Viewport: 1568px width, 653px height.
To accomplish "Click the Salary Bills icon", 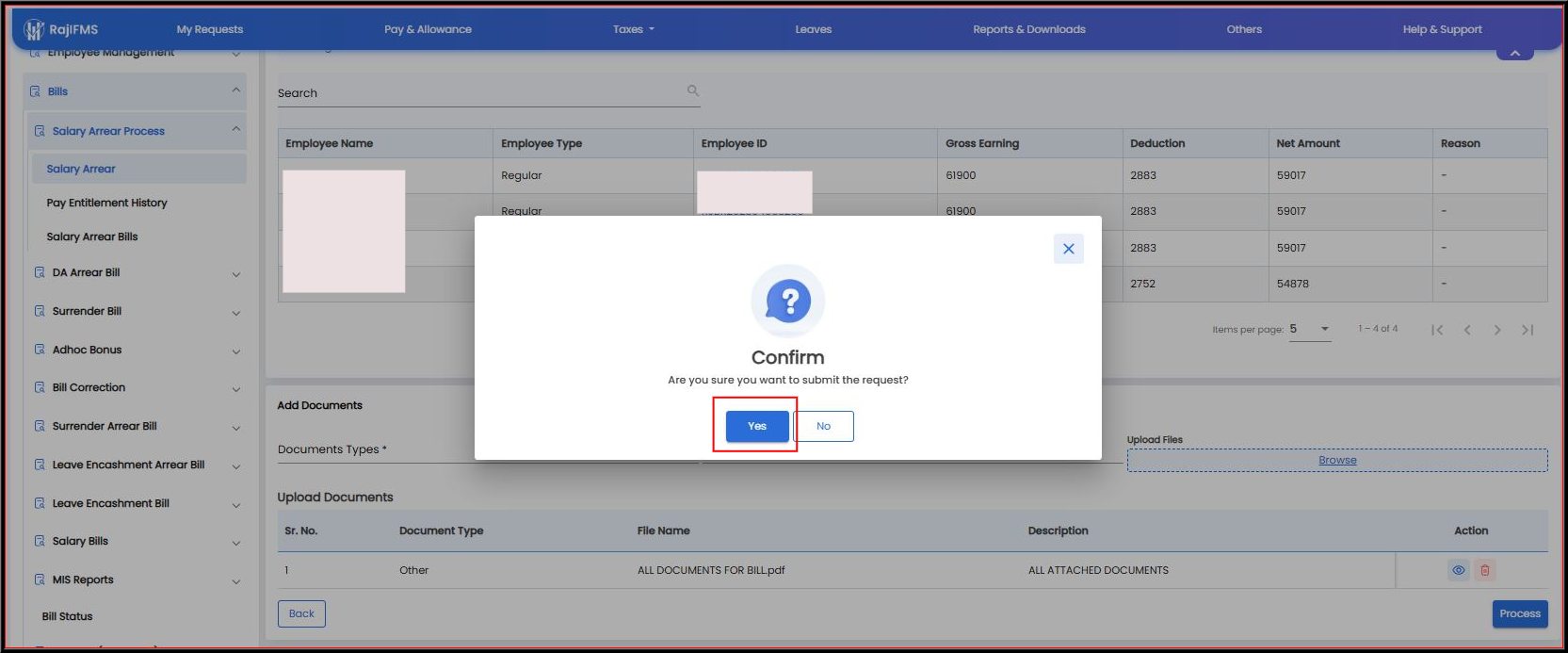I will [40, 541].
